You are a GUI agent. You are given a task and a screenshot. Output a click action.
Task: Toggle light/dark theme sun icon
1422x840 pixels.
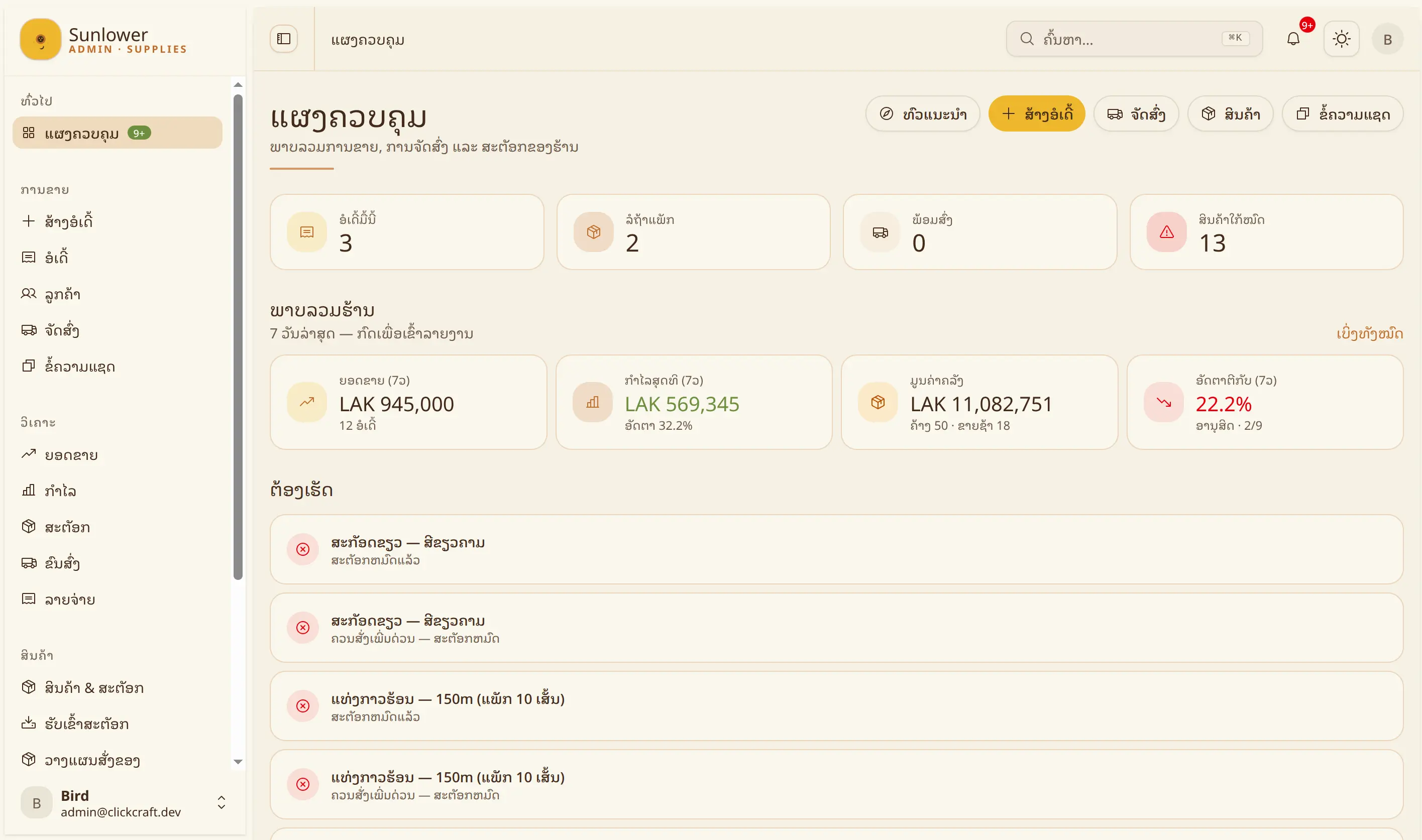coord(1342,39)
